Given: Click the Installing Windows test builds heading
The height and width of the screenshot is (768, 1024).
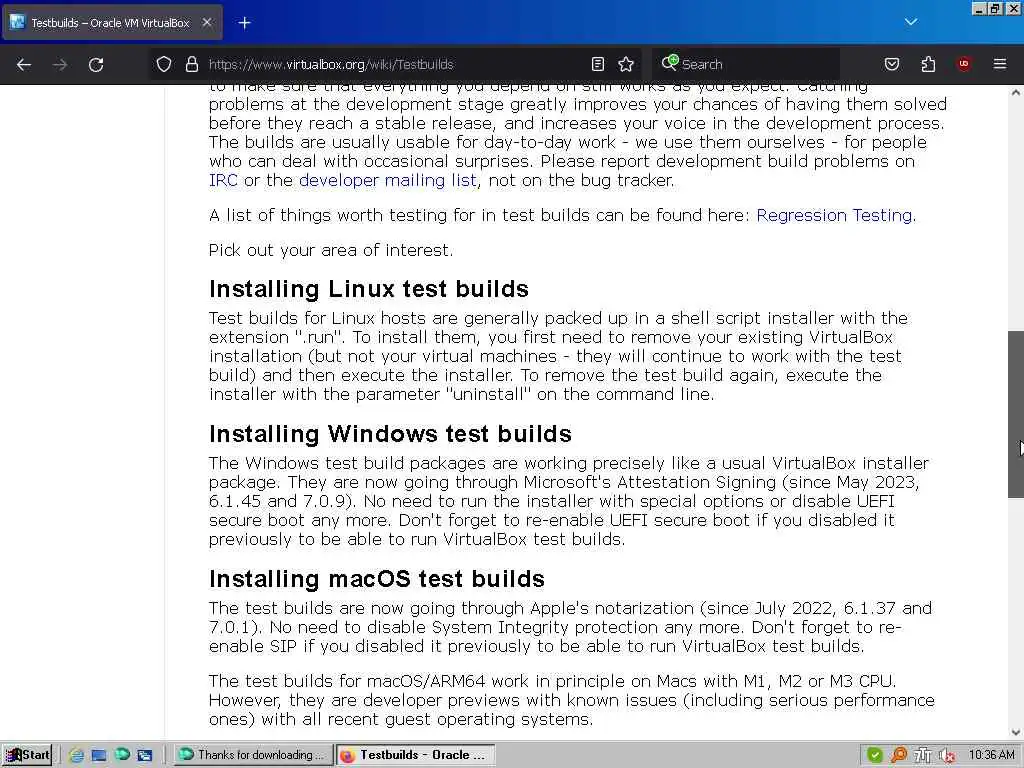Looking at the screenshot, I should [x=391, y=434].
